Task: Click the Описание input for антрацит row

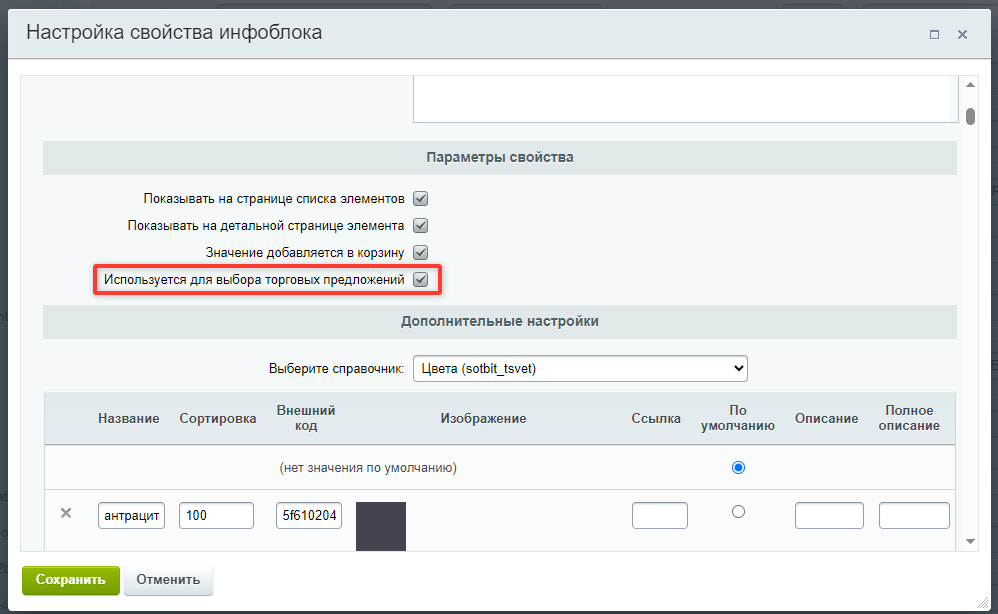Action: click(829, 515)
